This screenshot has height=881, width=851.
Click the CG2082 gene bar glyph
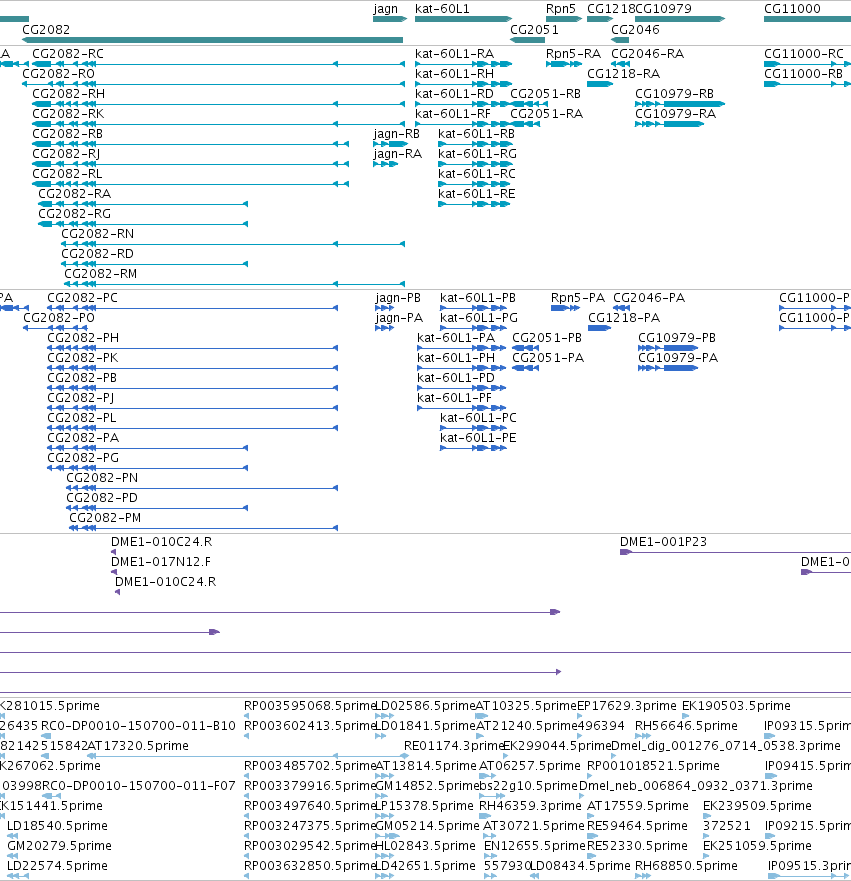point(212,40)
